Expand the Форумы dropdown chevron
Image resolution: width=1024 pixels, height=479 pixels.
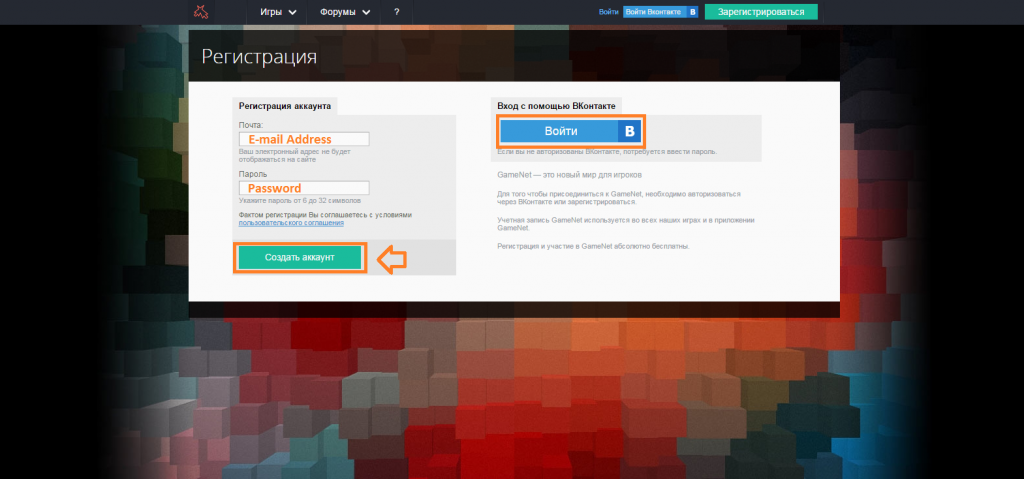click(366, 12)
